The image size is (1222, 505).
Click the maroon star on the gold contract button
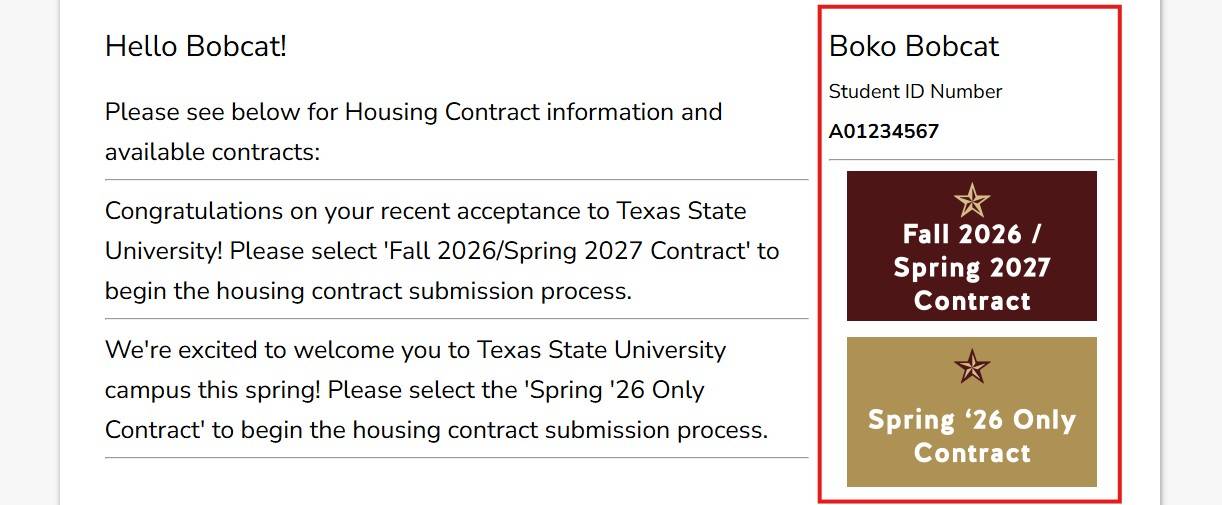point(971,367)
